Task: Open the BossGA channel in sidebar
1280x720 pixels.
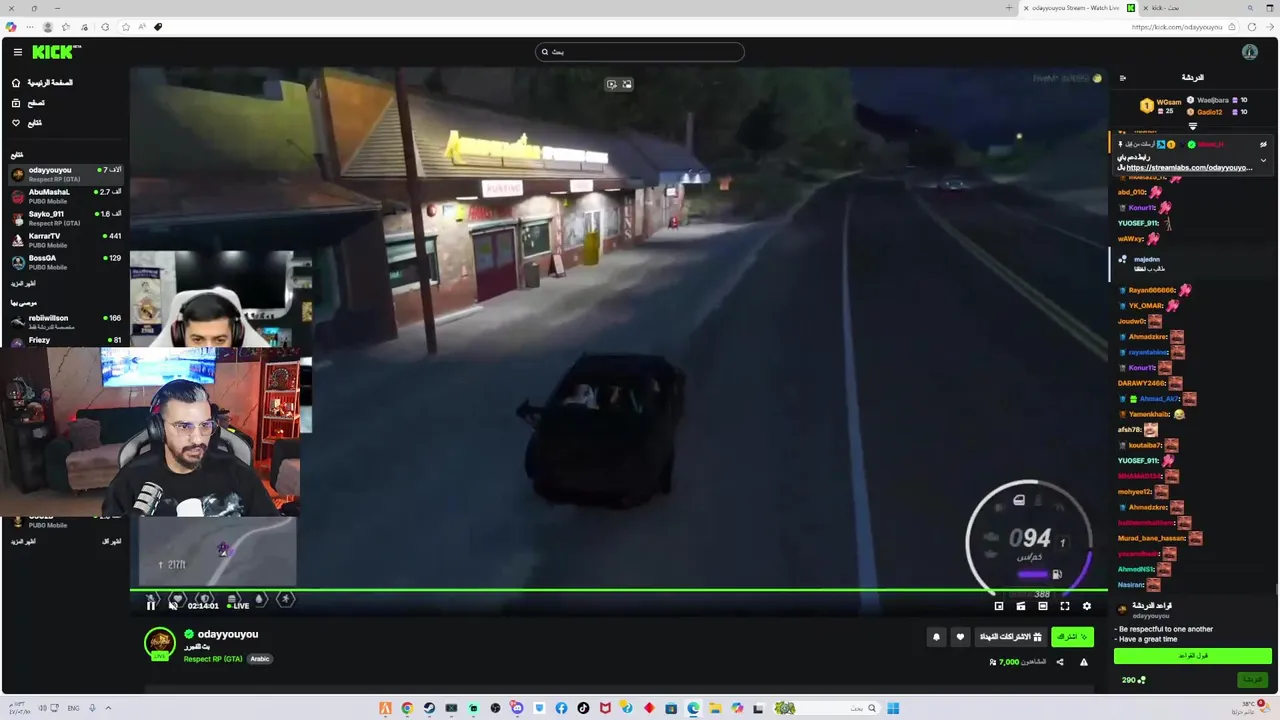Action: click(65, 262)
